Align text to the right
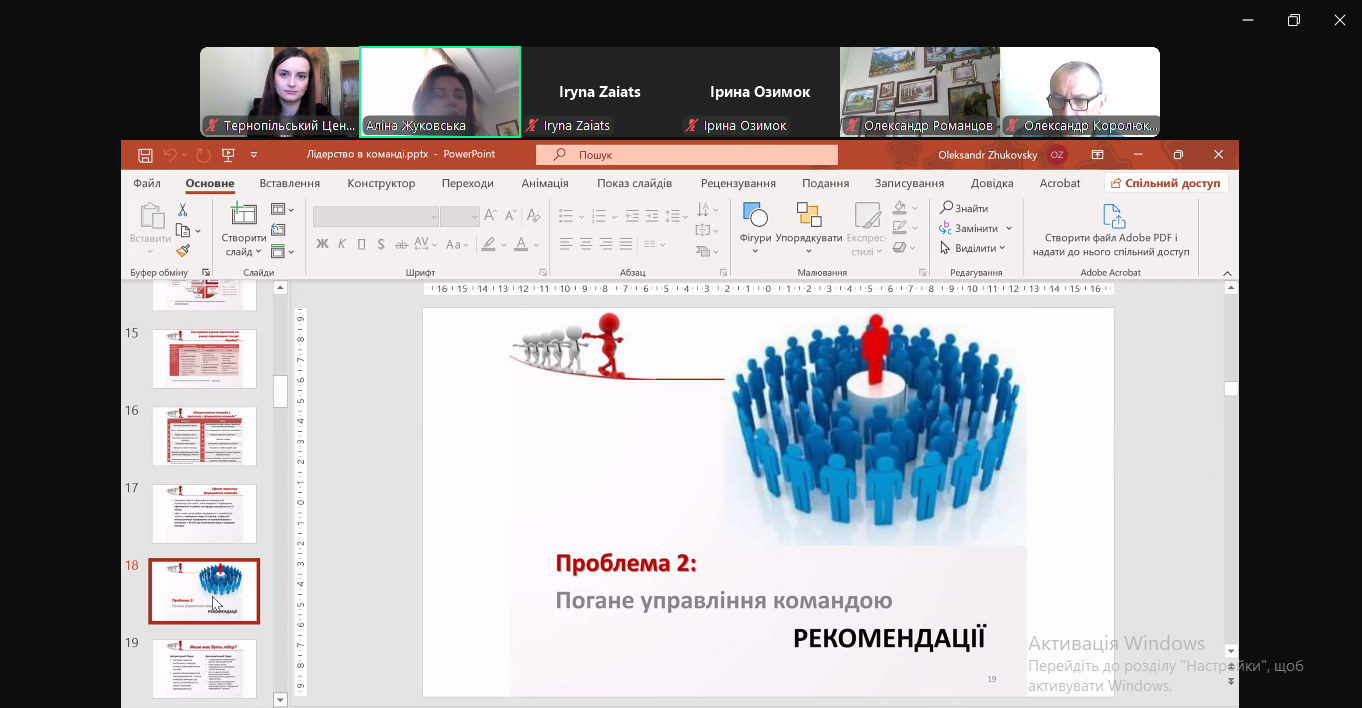The image size is (1362, 708). [x=606, y=244]
